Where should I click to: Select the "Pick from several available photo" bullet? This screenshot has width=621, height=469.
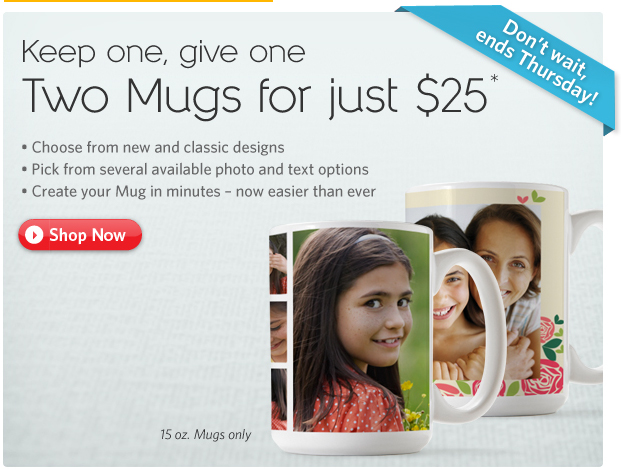click(195, 170)
